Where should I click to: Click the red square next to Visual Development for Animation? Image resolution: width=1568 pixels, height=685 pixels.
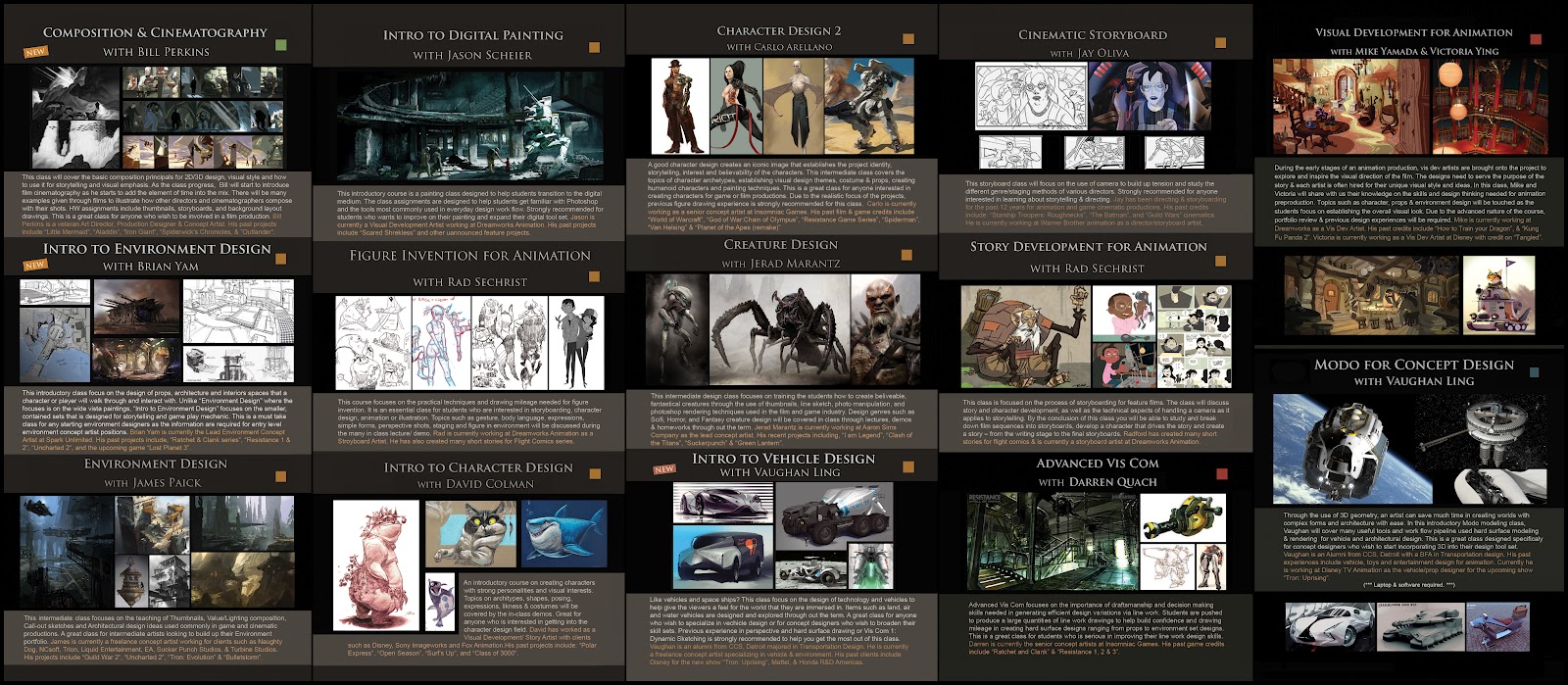pos(1535,40)
